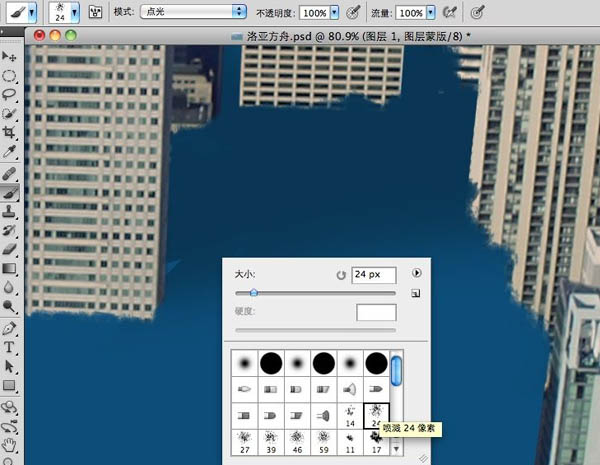The height and width of the screenshot is (465, 600).
Task: Select the first soft round brush preset
Action: pos(245,363)
